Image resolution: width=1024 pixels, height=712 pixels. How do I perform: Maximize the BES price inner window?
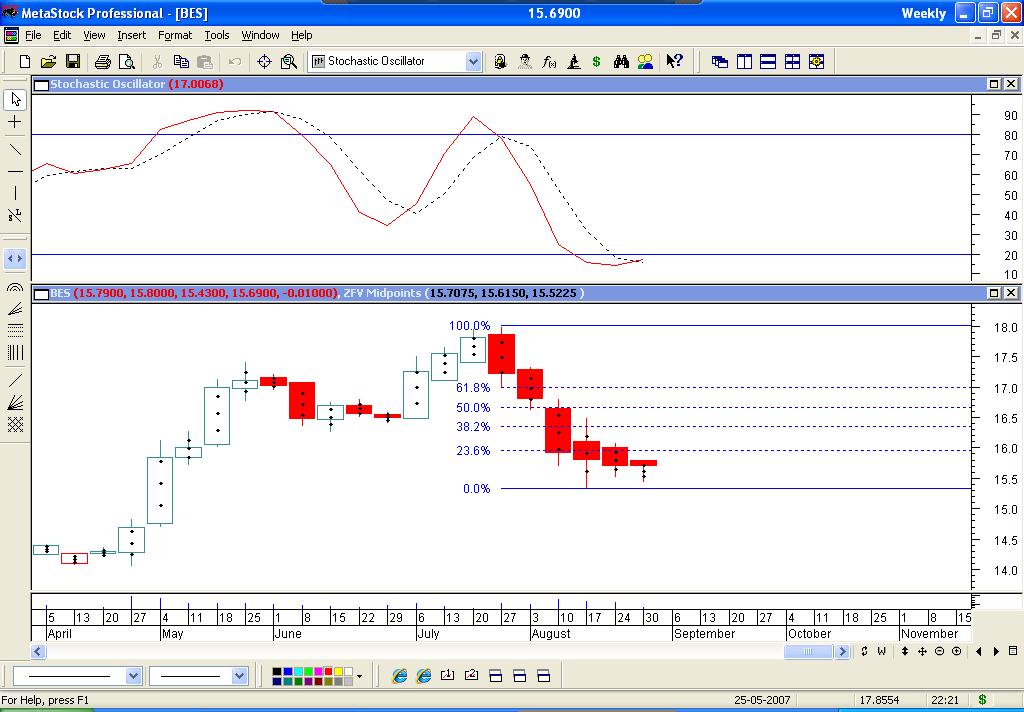point(993,293)
